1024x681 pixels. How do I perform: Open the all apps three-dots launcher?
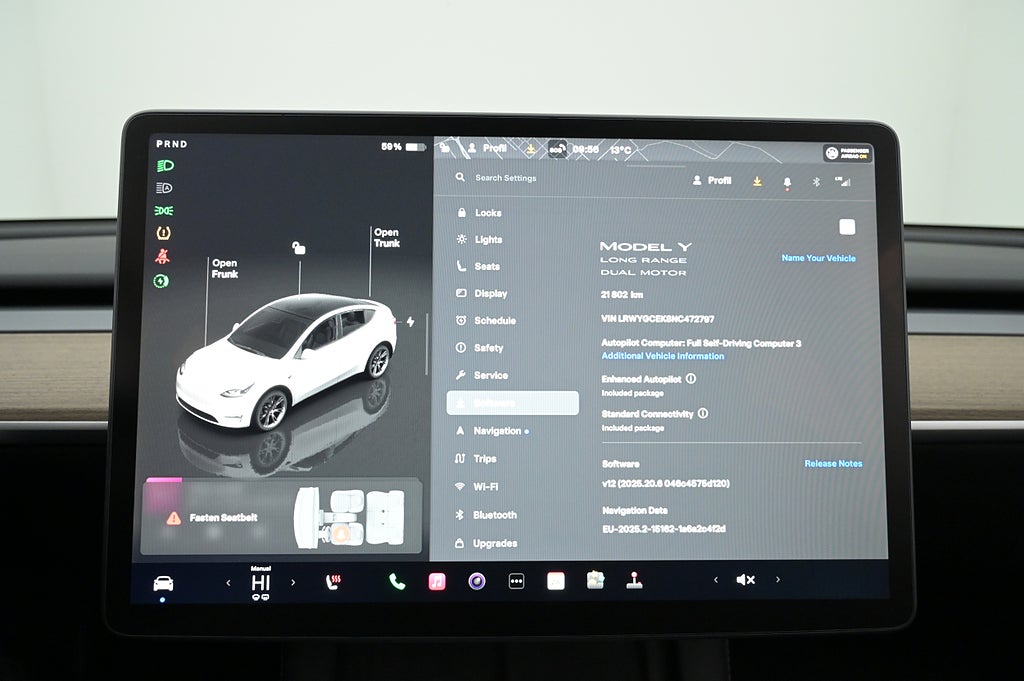[516, 581]
